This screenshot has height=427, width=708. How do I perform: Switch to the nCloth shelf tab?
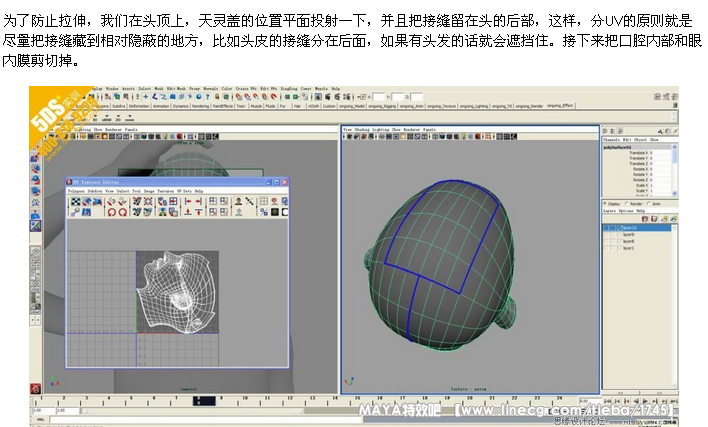click(314, 106)
